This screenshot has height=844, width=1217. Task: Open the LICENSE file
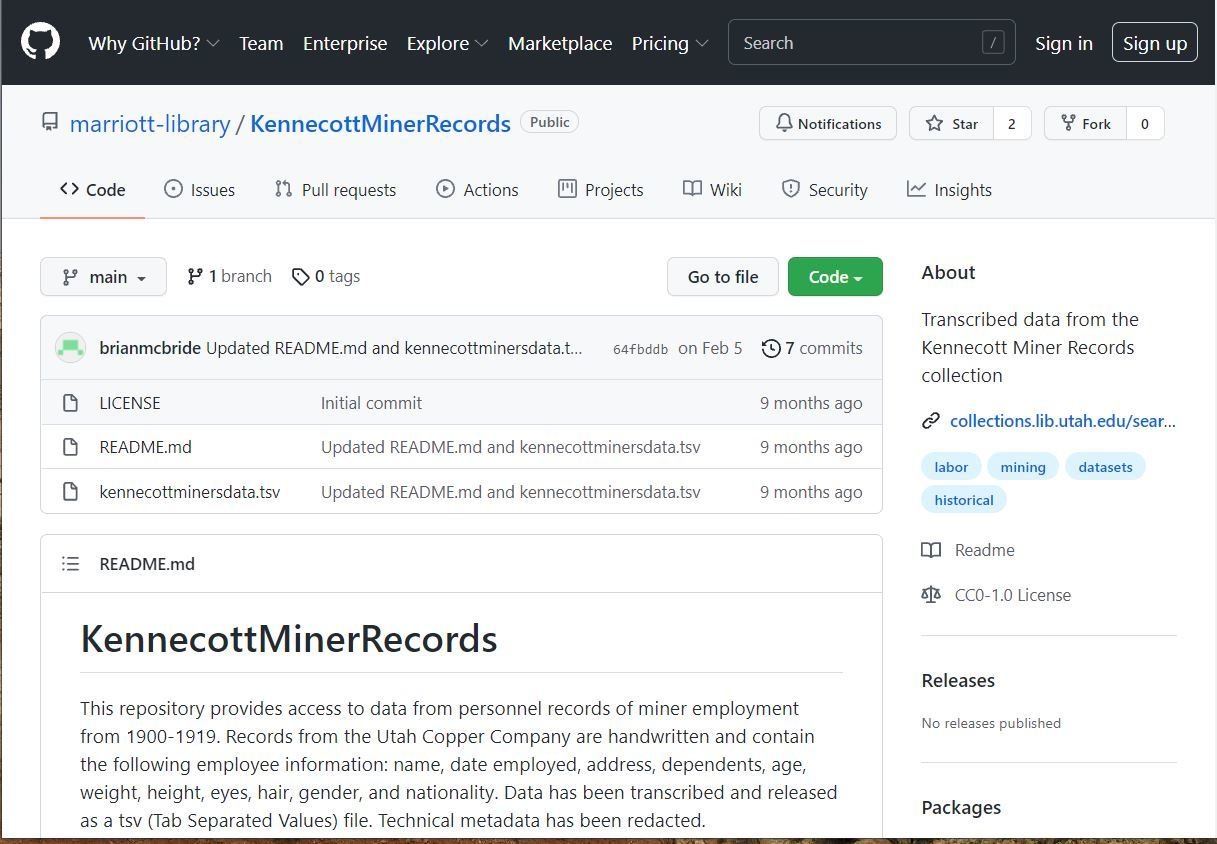coord(130,403)
